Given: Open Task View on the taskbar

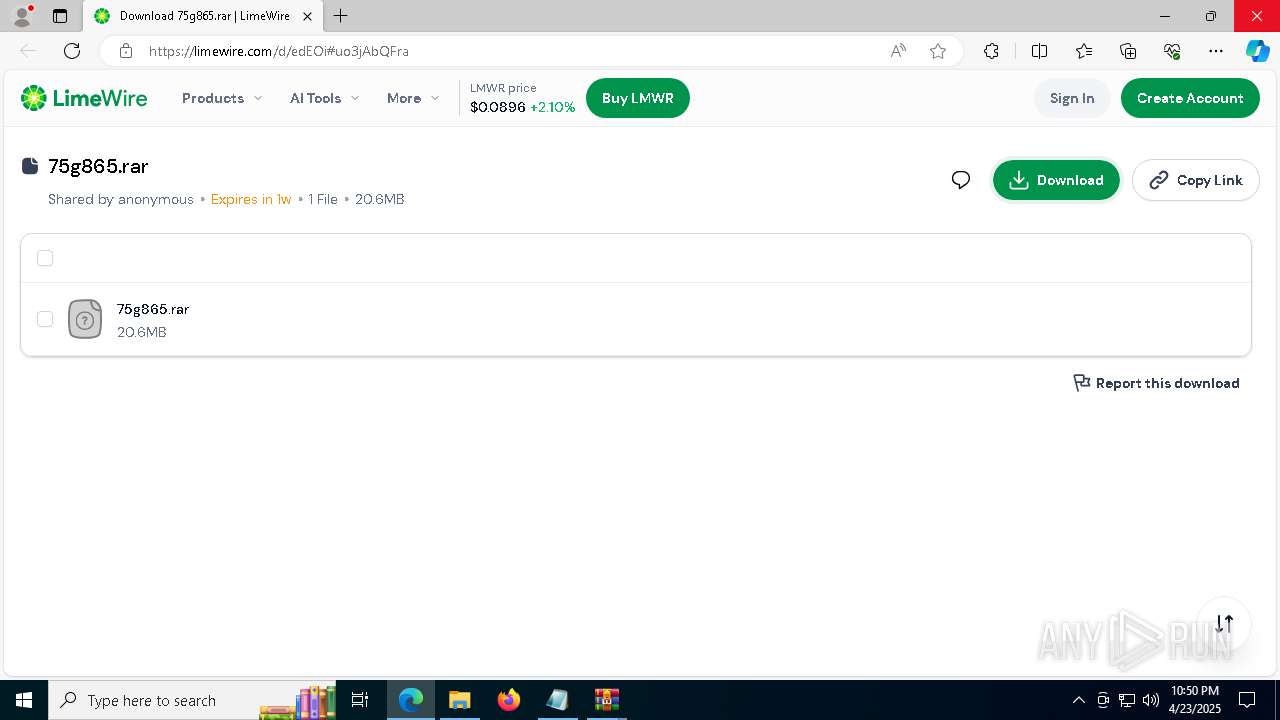Looking at the screenshot, I should 360,700.
